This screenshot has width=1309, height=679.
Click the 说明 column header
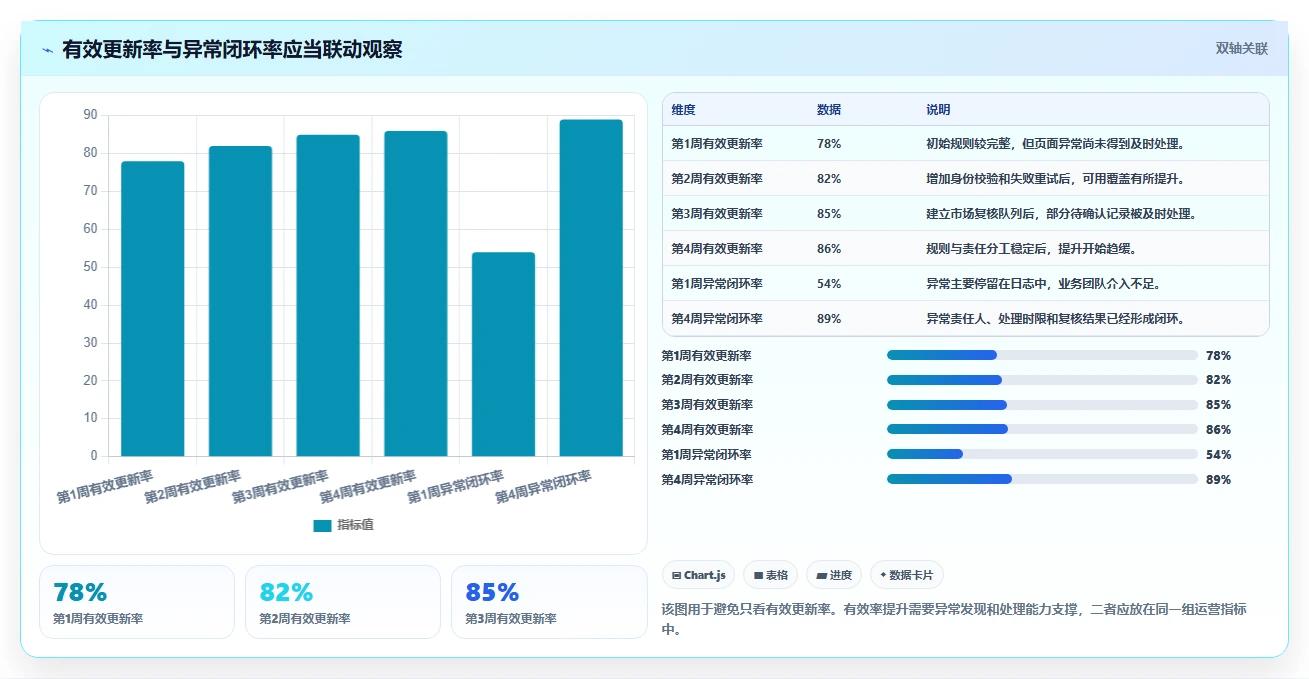coord(938,110)
